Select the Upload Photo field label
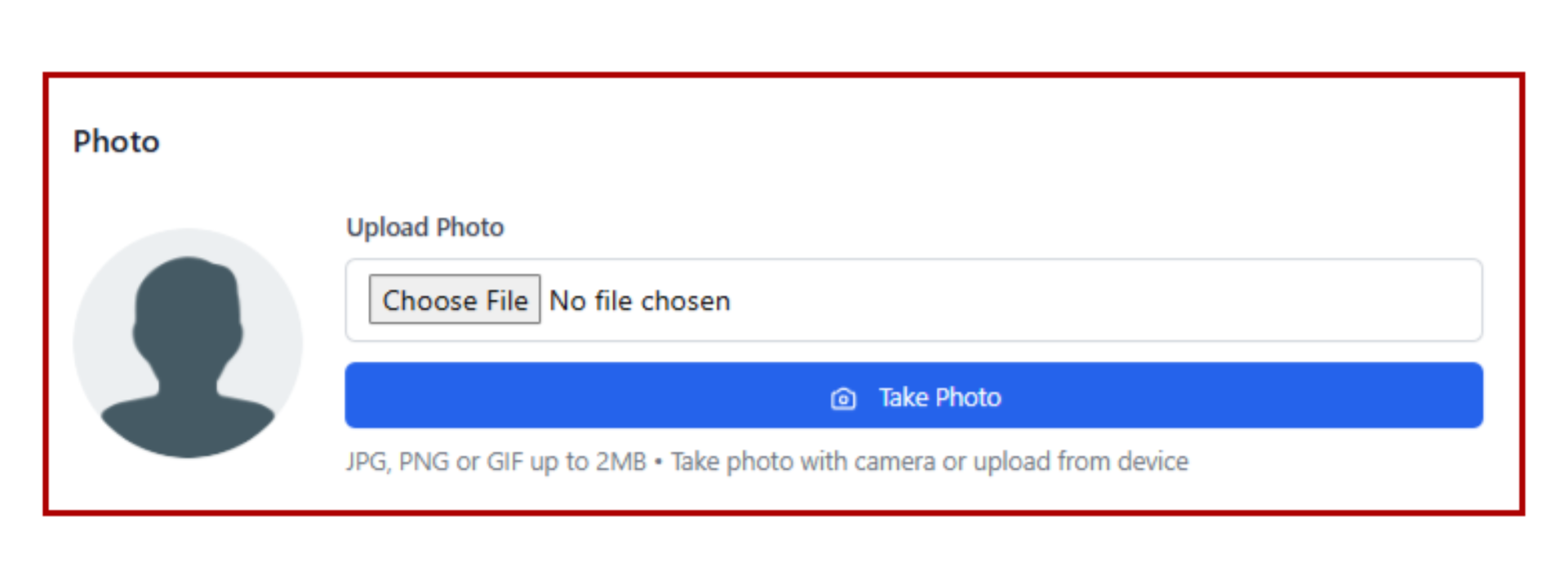1568x588 pixels. pos(425,227)
